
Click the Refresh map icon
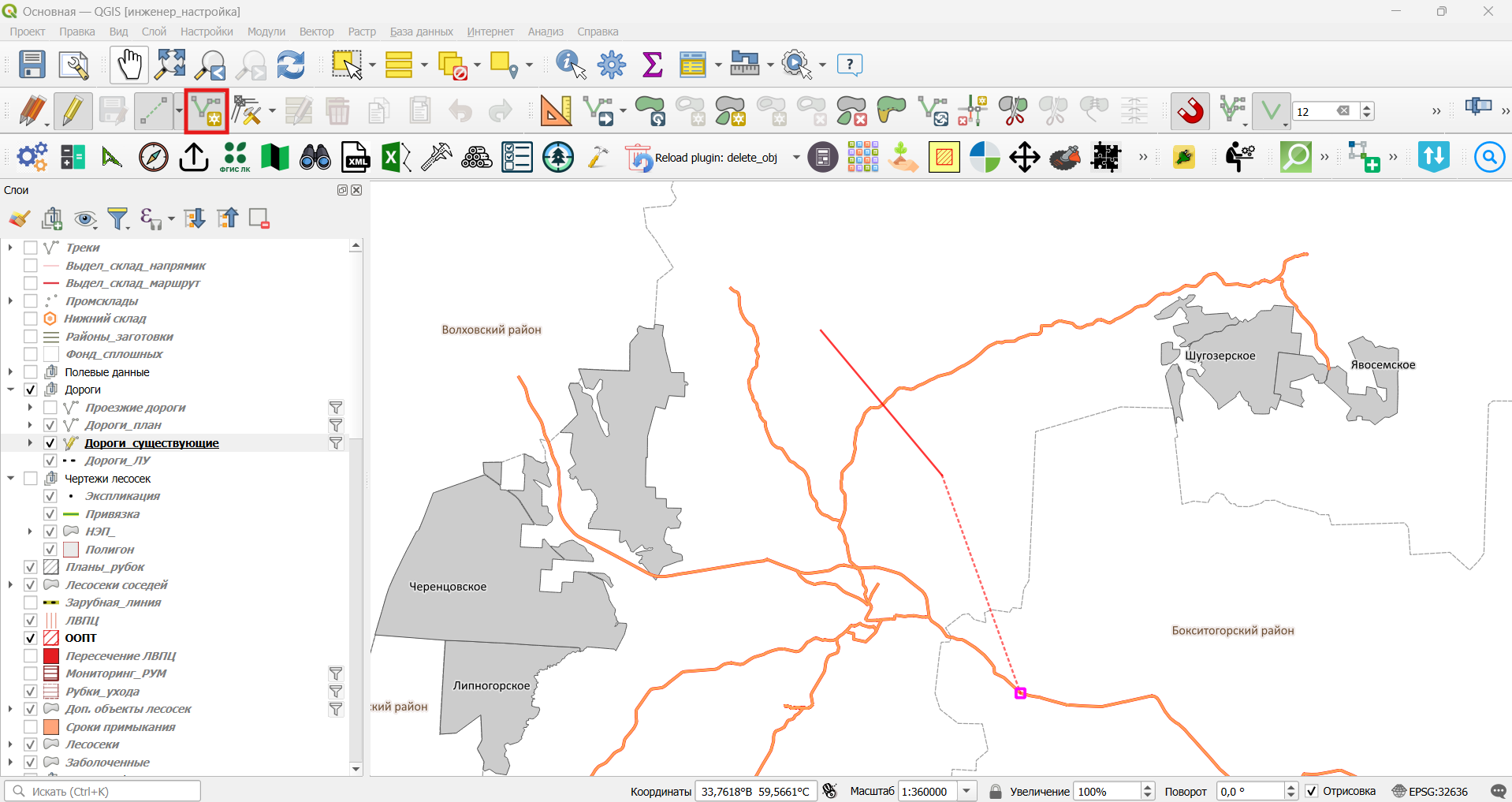click(291, 65)
